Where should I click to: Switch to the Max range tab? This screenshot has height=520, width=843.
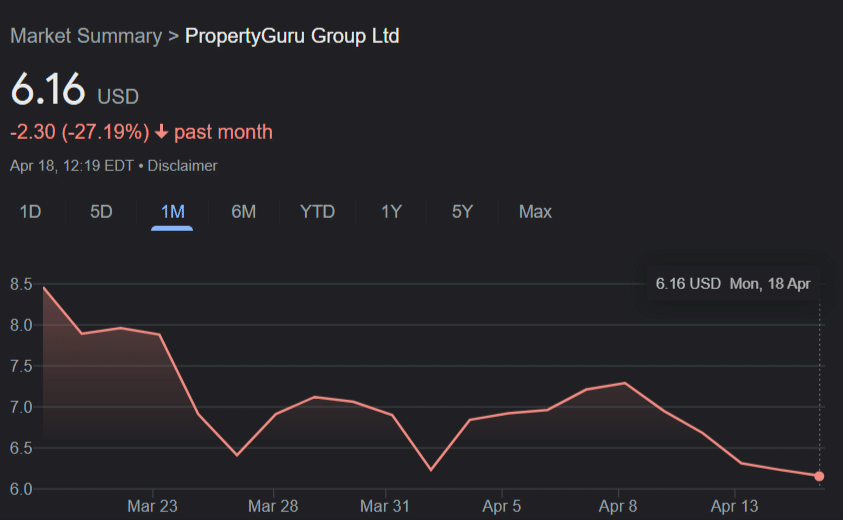pyautogui.click(x=535, y=212)
